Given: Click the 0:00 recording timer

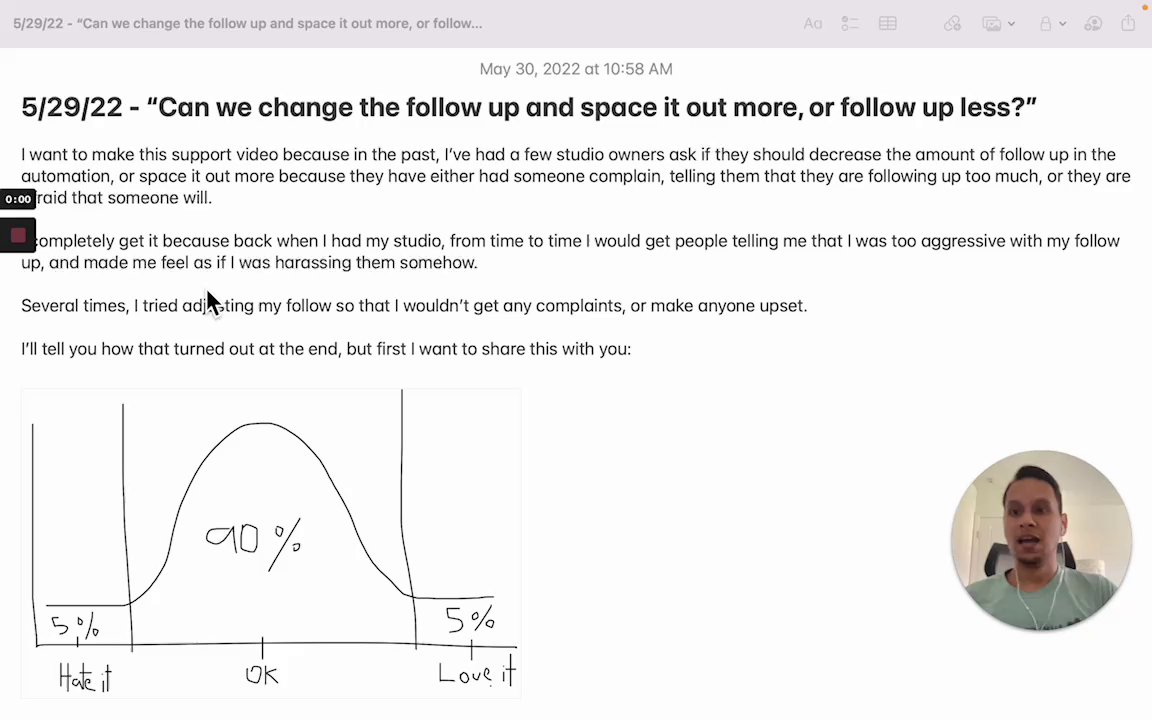Looking at the screenshot, I should (18, 199).
